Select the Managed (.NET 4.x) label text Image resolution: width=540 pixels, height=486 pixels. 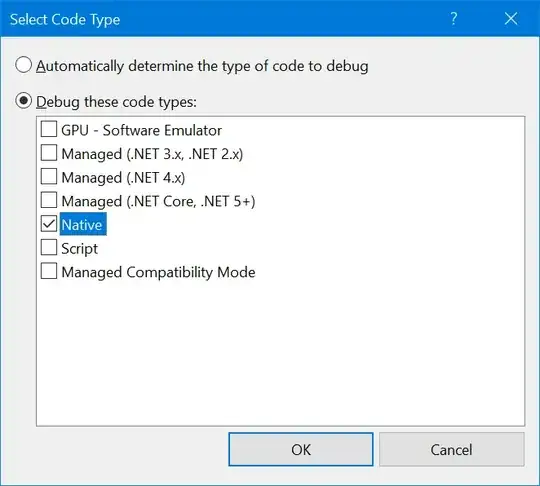[123, 178]
